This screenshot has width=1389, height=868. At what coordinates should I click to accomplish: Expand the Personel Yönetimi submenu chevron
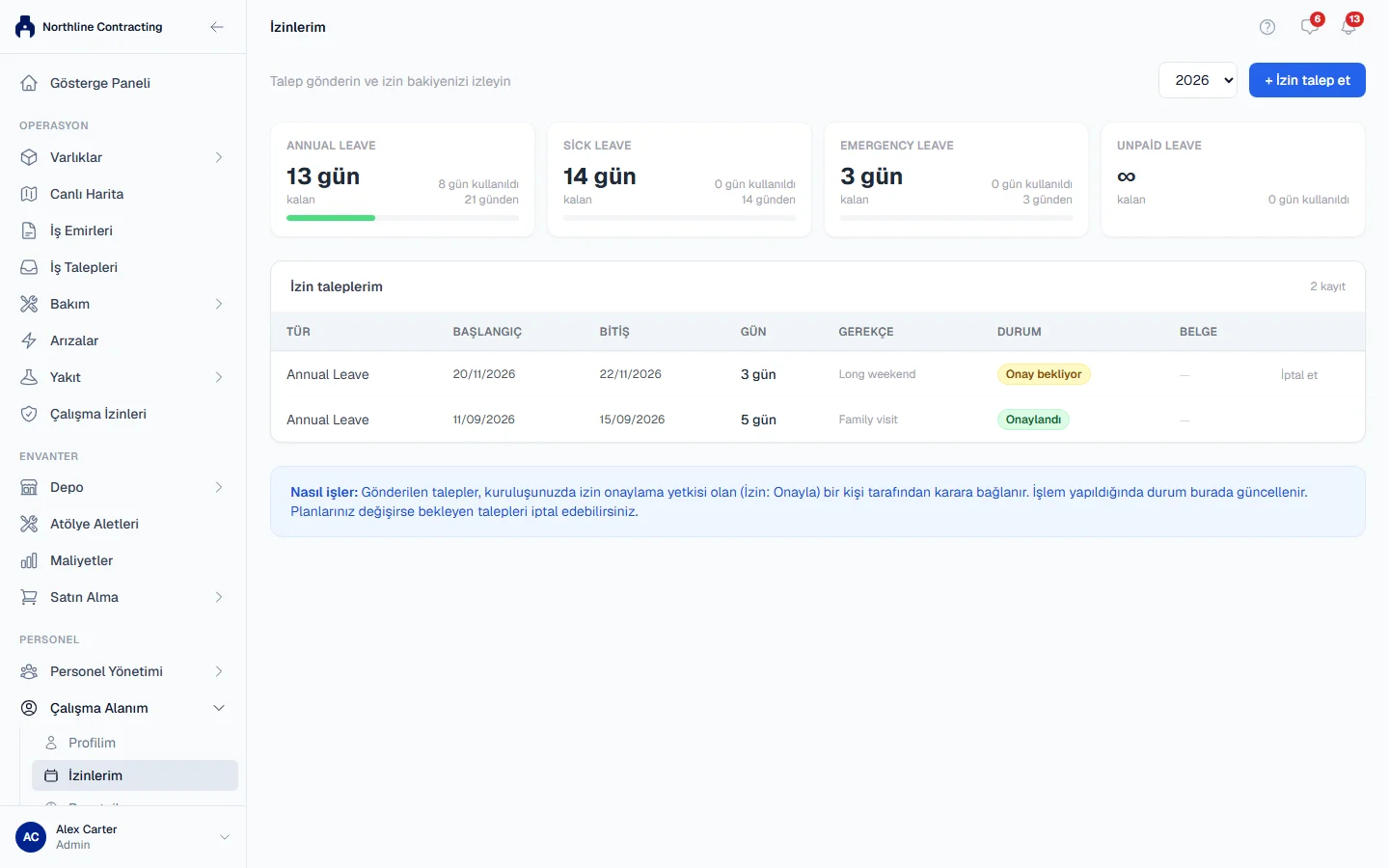point(219,671)
